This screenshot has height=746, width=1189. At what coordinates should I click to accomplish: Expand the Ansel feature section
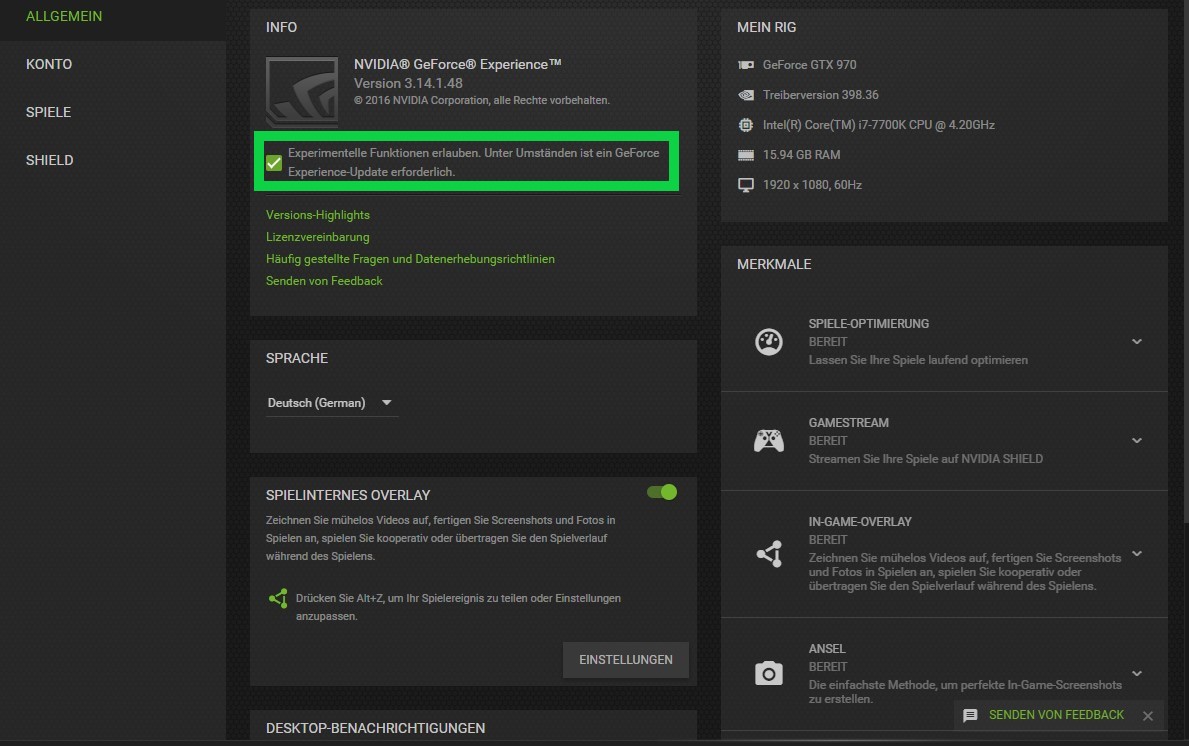click(1137, 673)
